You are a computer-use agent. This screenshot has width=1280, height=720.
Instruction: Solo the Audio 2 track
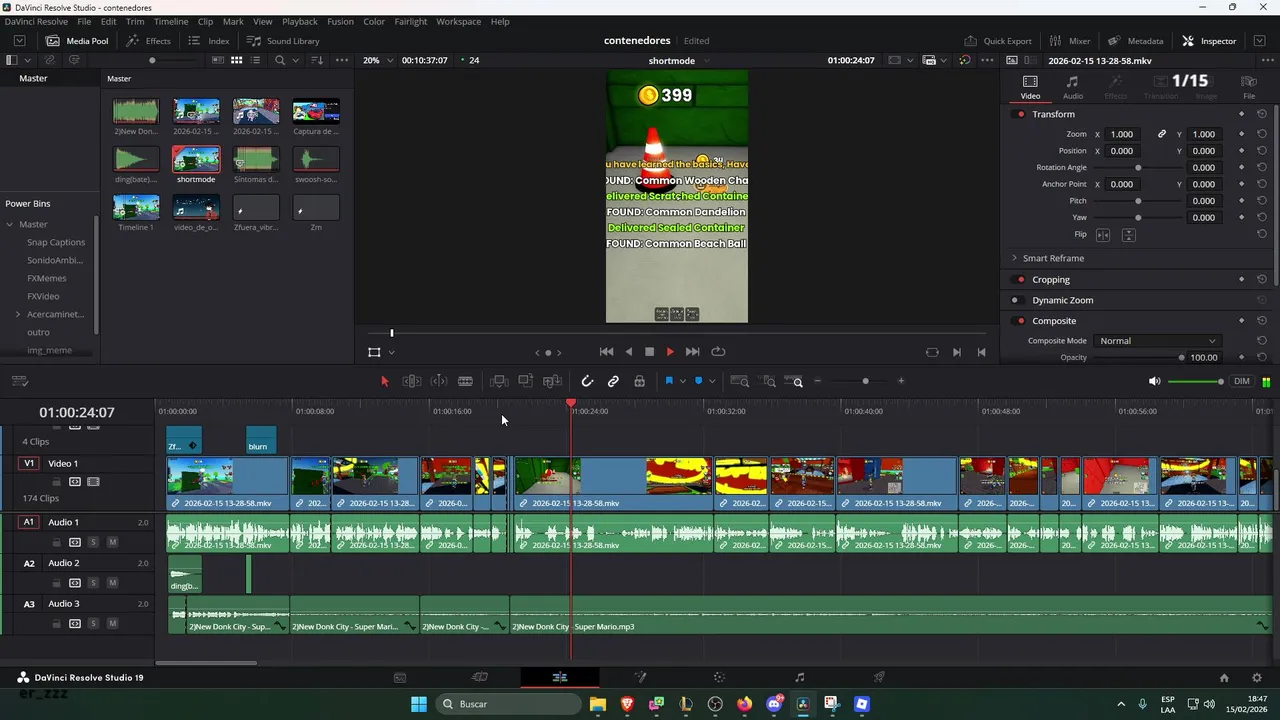(93, 583)
